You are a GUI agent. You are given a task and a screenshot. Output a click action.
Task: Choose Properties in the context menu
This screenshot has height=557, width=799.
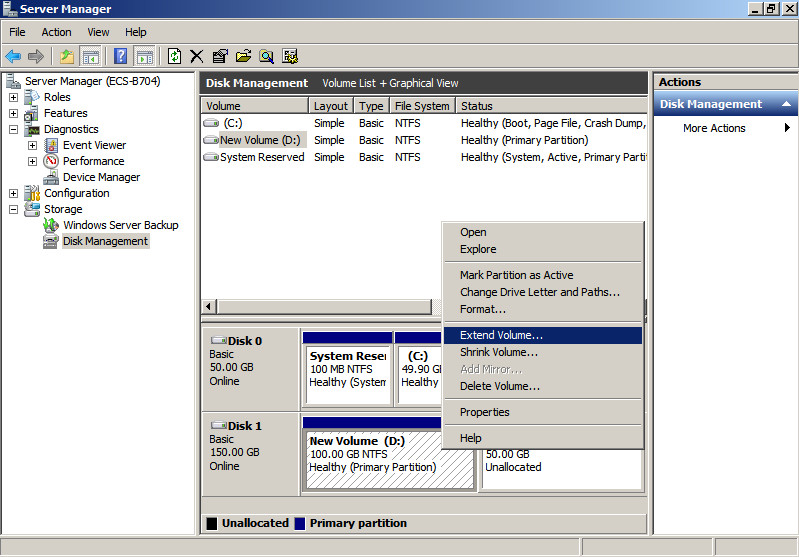(543, 412)
